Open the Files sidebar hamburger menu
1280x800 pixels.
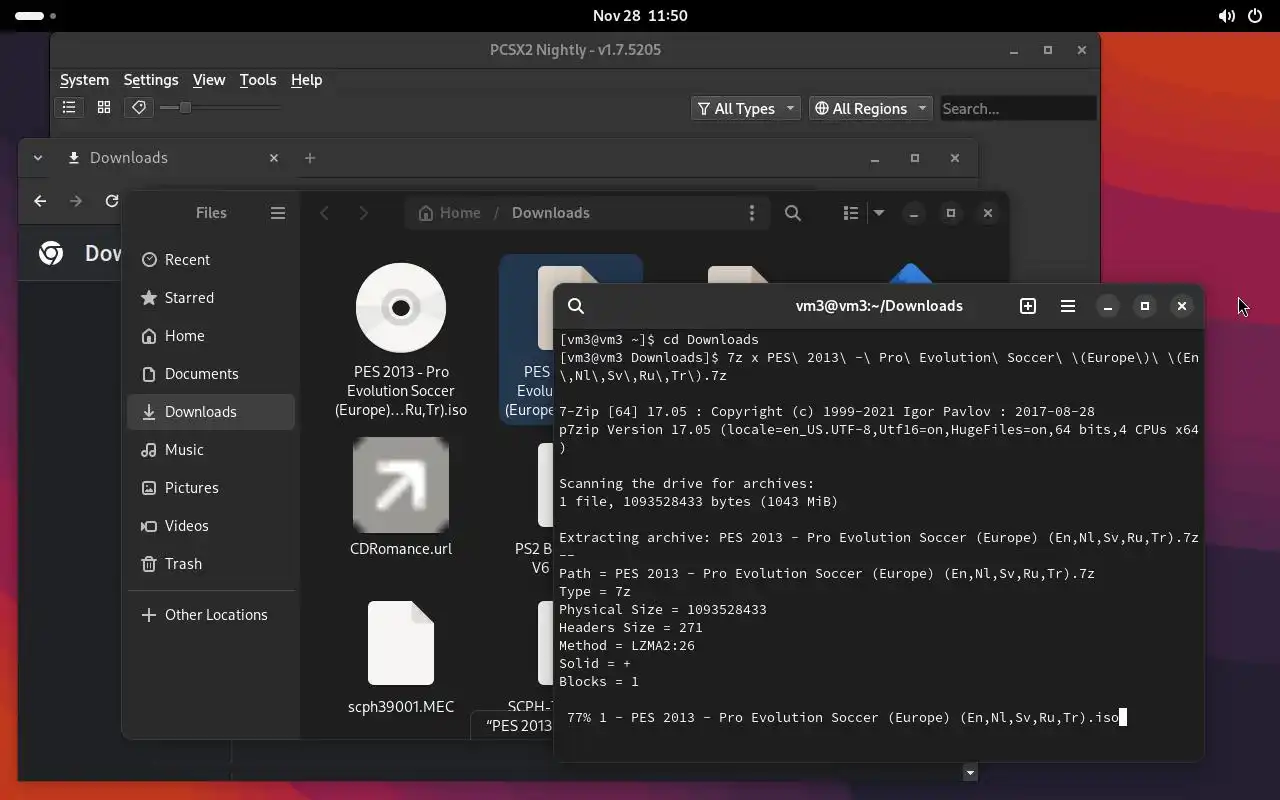pyautogui.click(x=278, y=213)
